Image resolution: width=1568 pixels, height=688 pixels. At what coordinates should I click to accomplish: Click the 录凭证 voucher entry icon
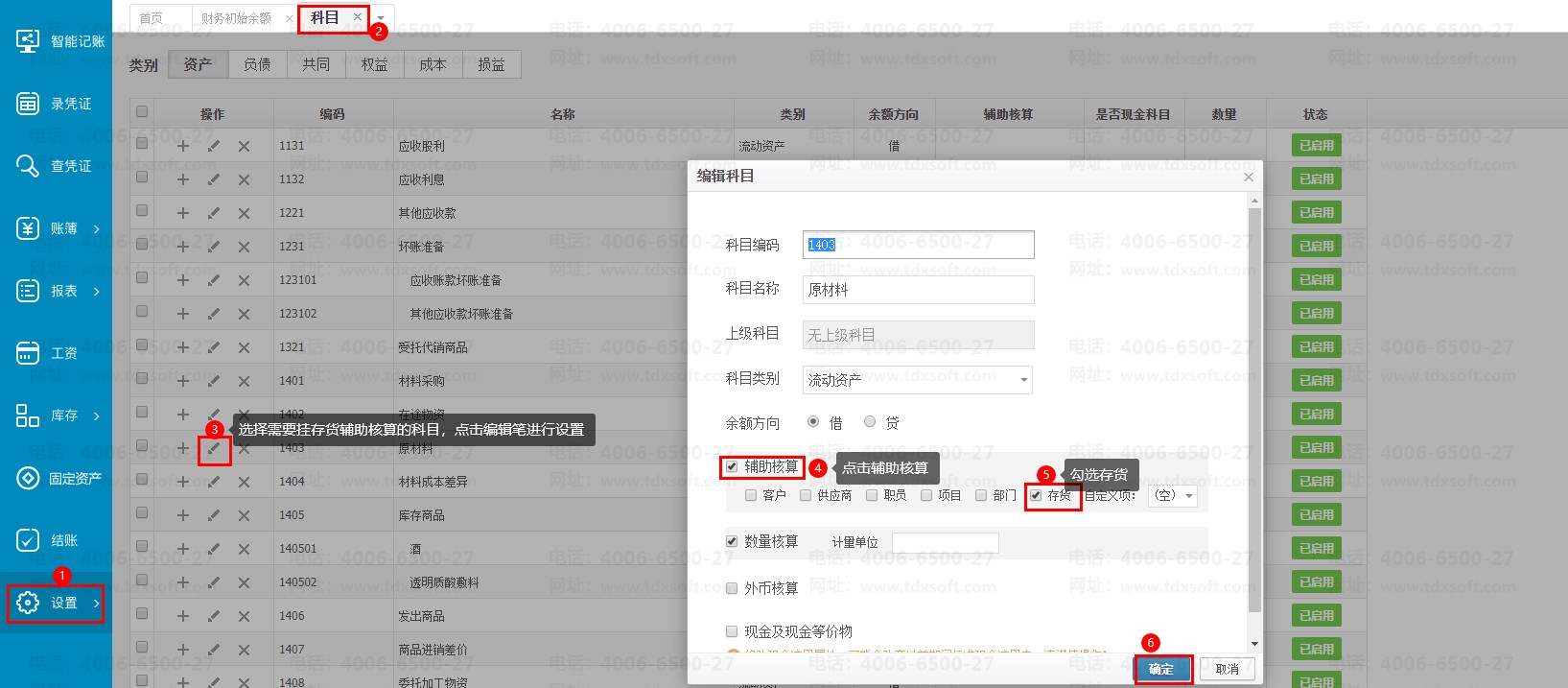coord(28,104)
